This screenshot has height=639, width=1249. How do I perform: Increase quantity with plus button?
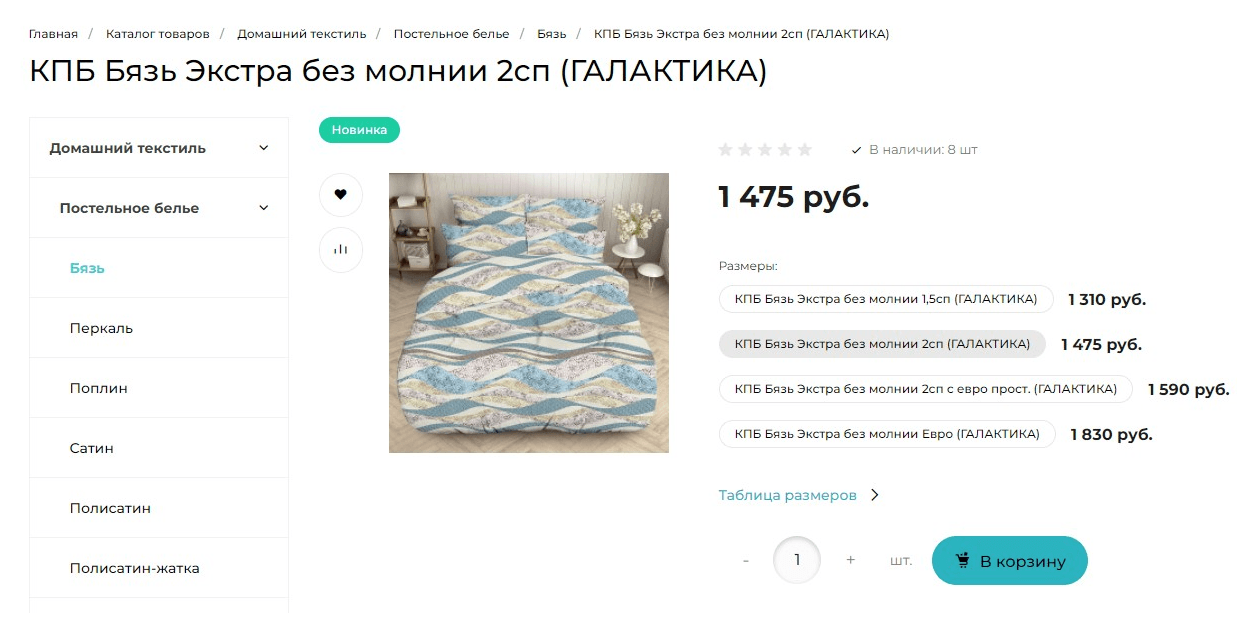851,560
